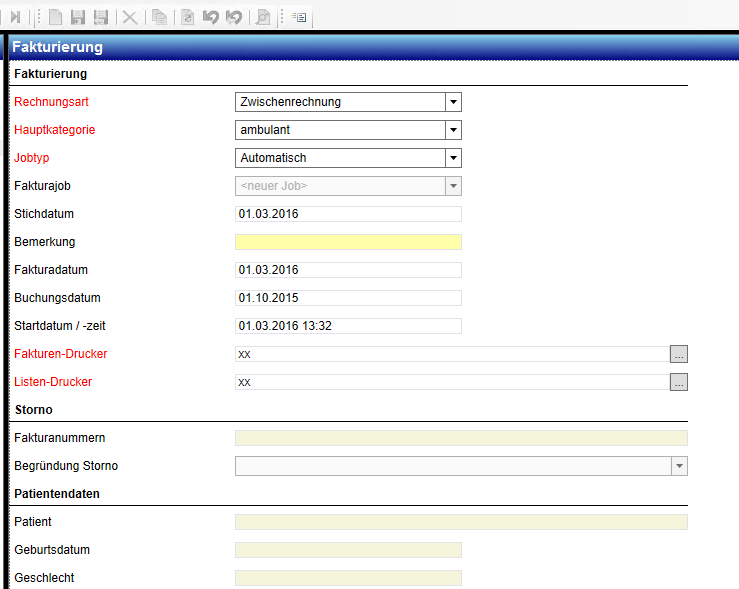739x589 pixels.
Task: Click the yellow Bemerkung field
Action: click(348, 242)
